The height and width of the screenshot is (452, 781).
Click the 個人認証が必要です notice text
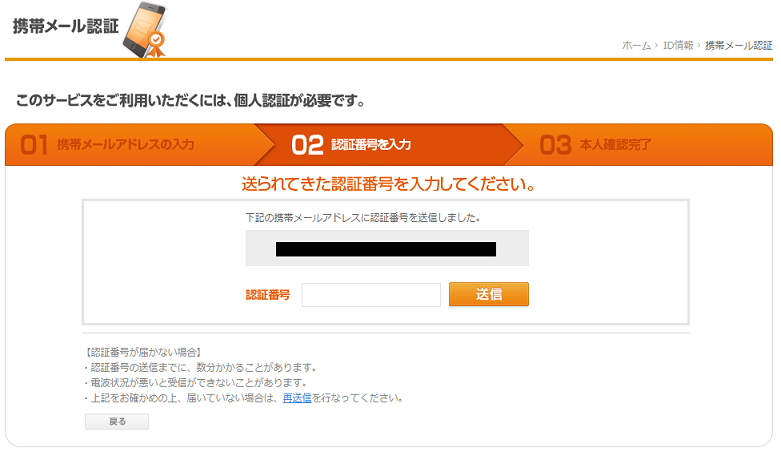coord(191,101)
